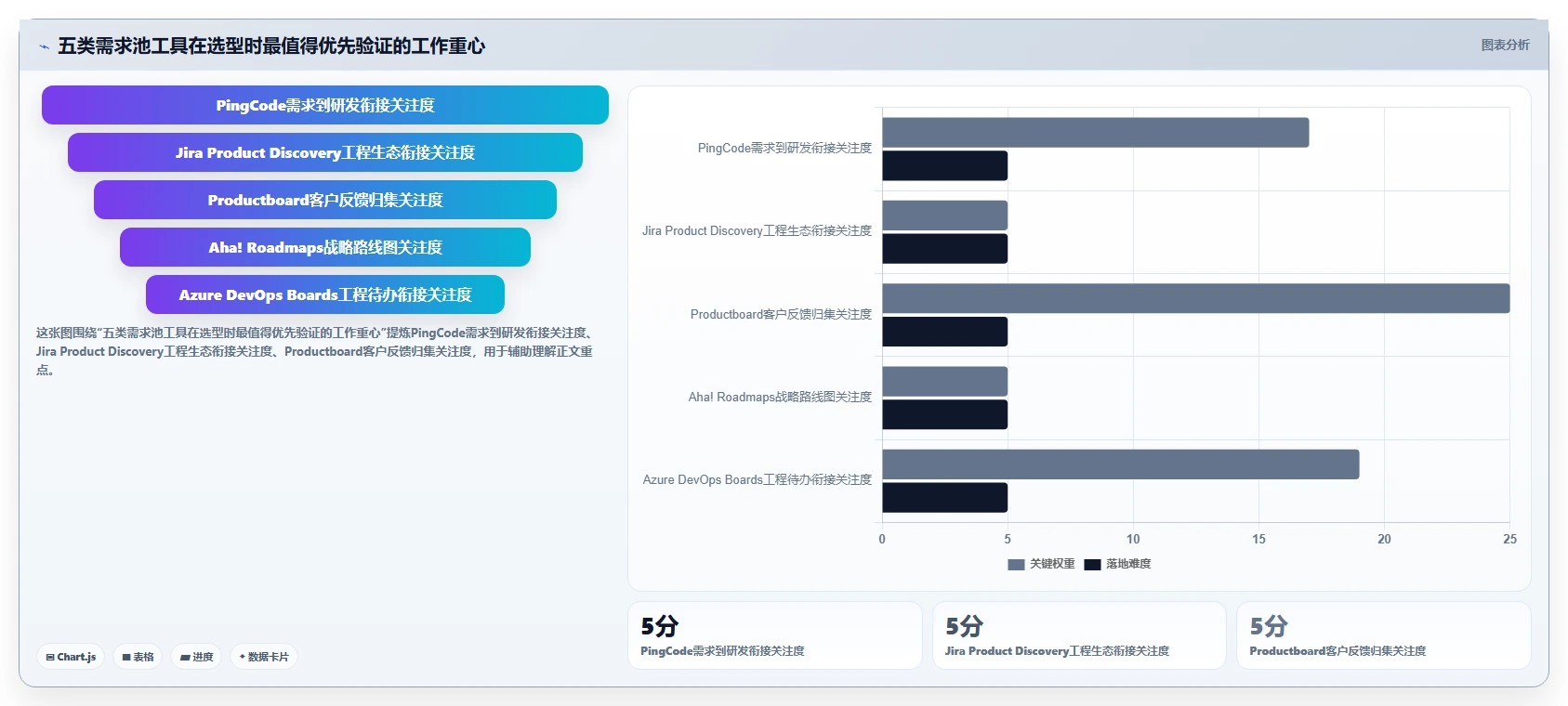Click the Jira Product Discovery dark bar
Image resolution: width=1568 pixels, height=706 pixels.
point(945,248)
